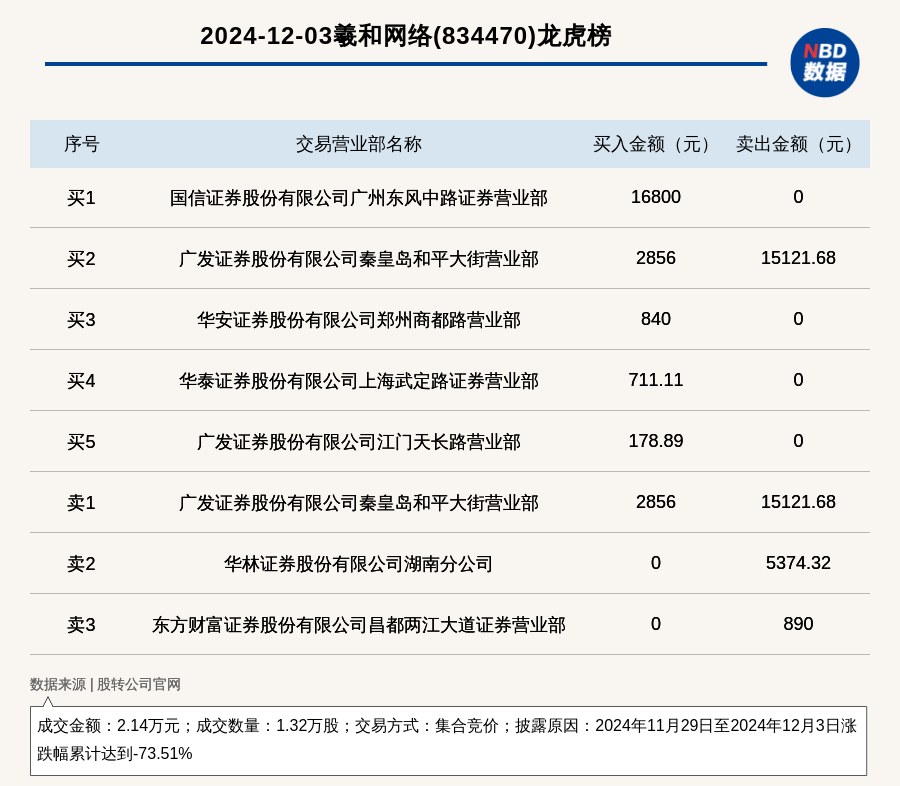Screen dimensions: 900x786
Task: Select the 买3 row label
Action: tap(81, 320)
